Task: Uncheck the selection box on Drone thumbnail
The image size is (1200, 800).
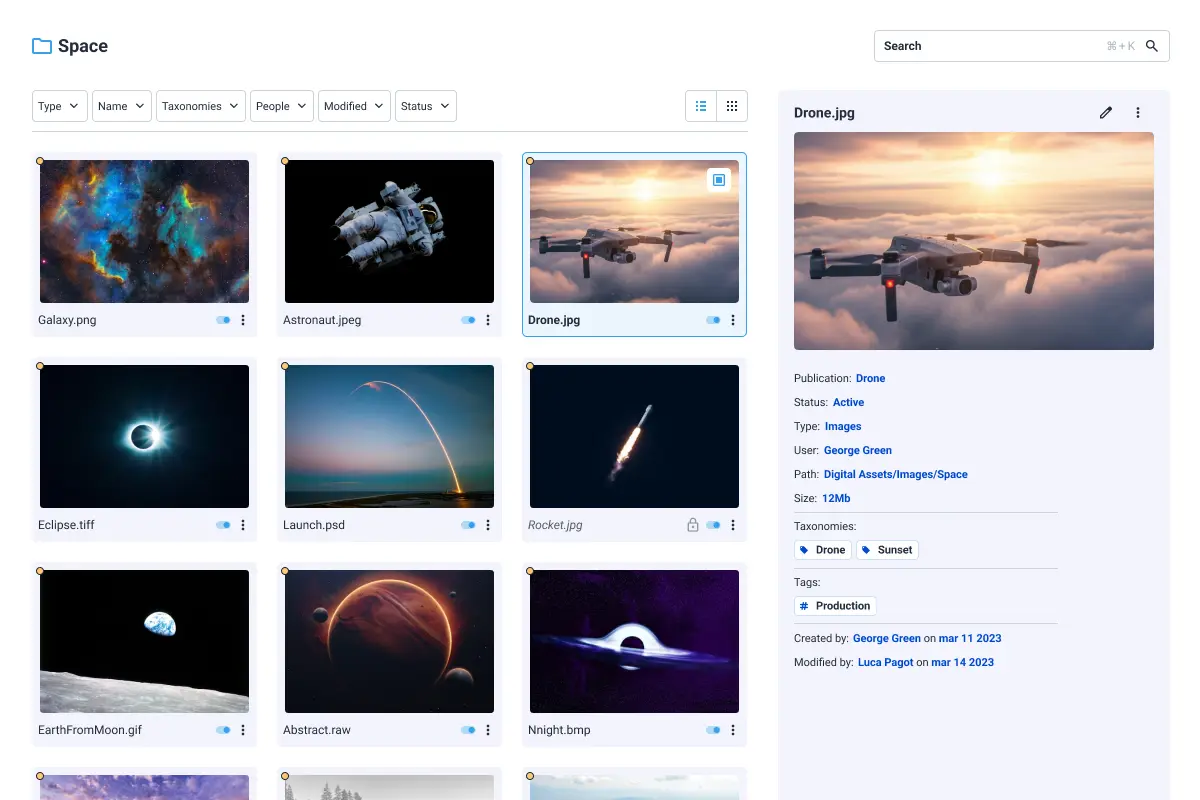Action: [718, 180]
